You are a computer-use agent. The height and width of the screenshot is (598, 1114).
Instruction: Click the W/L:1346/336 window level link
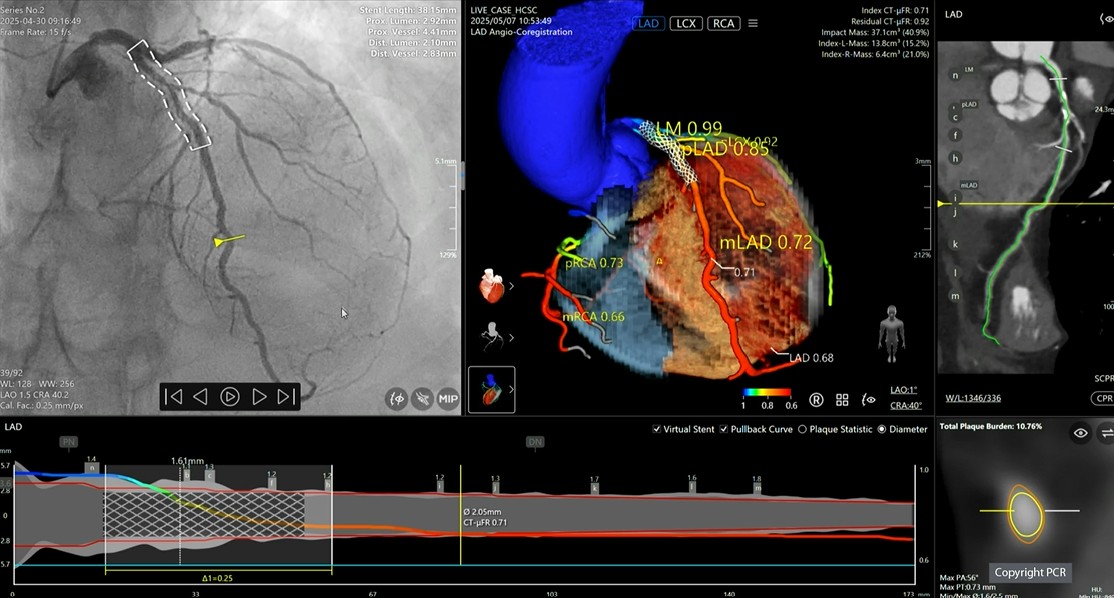pos(973,398)
